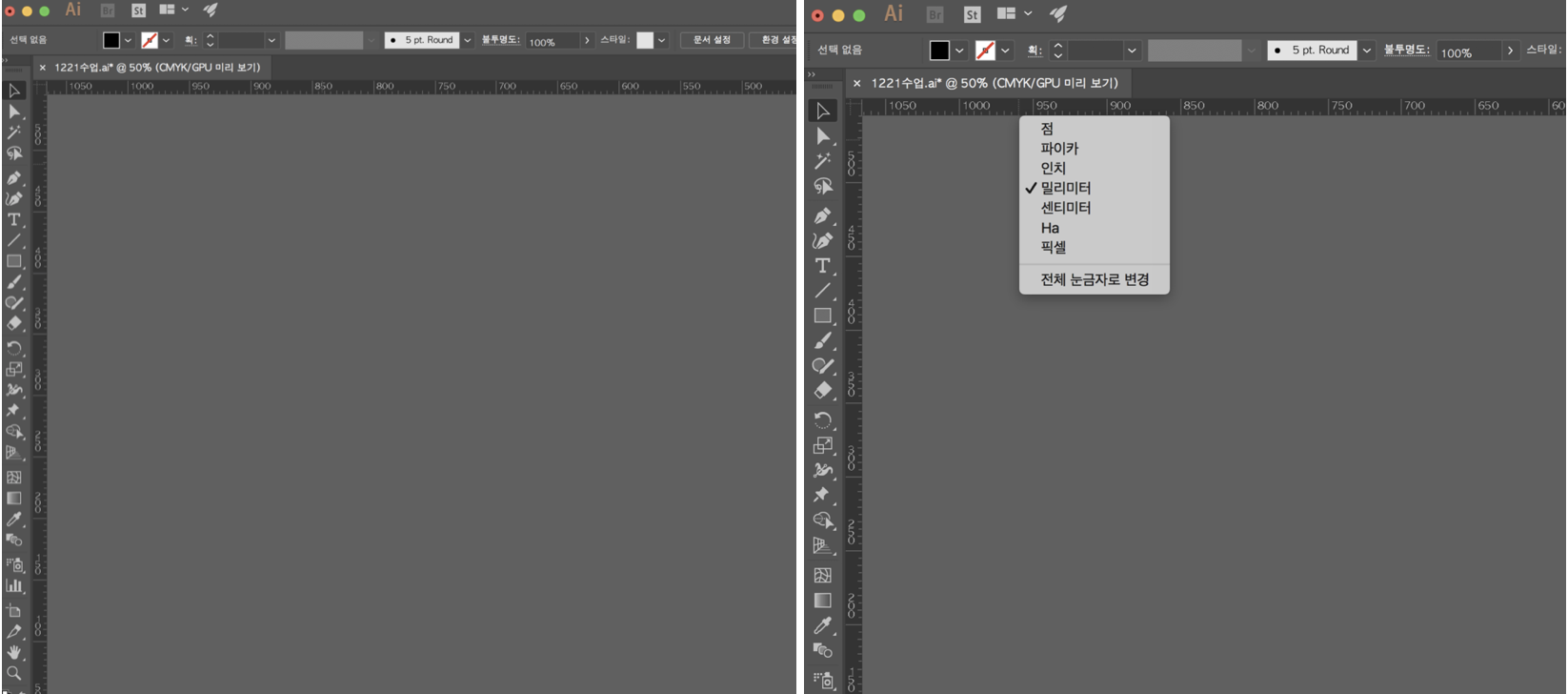Select Shape Builder tool in units-menu window
This screenshot has height=694, width=1568.
[823, 520]
